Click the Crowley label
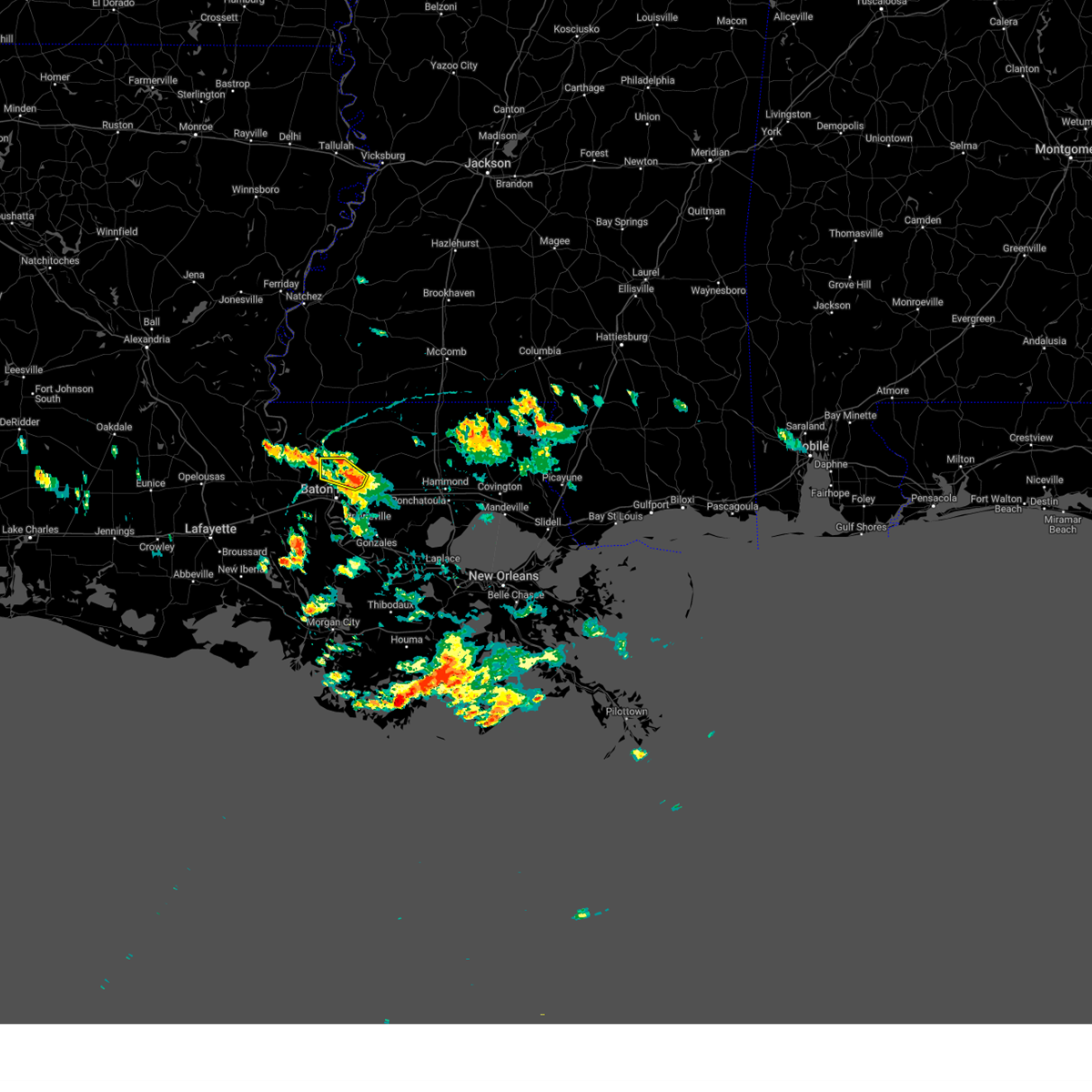The height and width of the screenshot is (1092, 1092). click(157, 547)
